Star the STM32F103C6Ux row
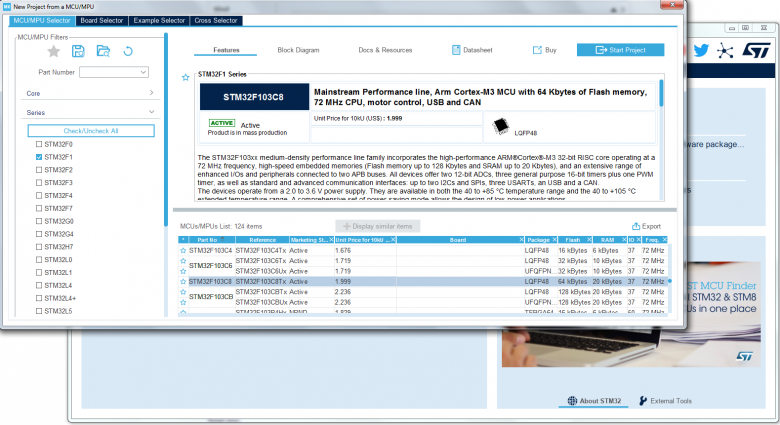The image size is (780, 425). pyautogui.click(x=183, y=271)
